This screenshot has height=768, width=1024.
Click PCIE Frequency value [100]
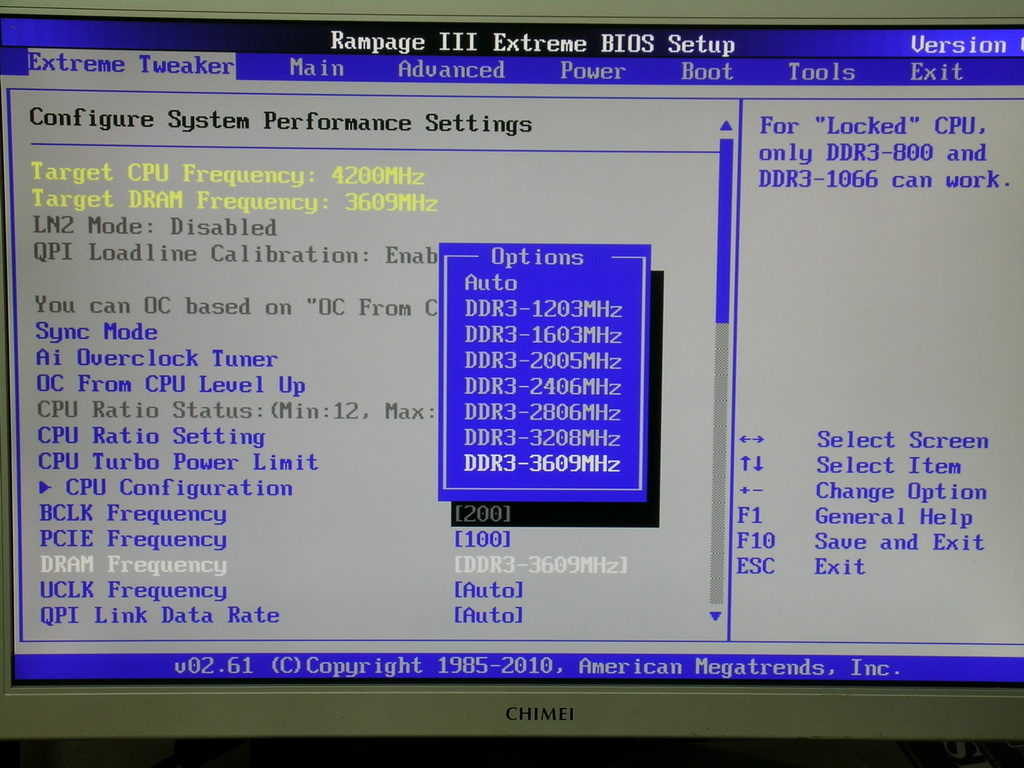(x=483, y=539)
